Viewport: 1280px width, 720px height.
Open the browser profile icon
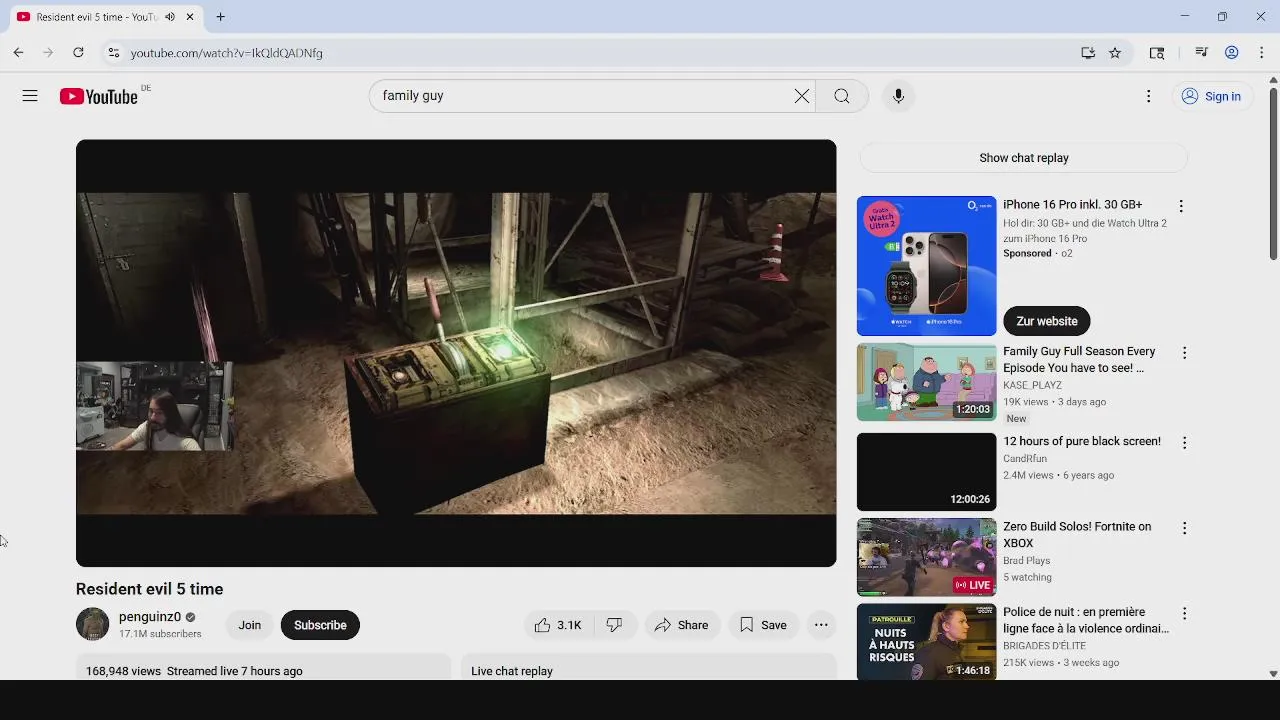tap(1232, 53)
